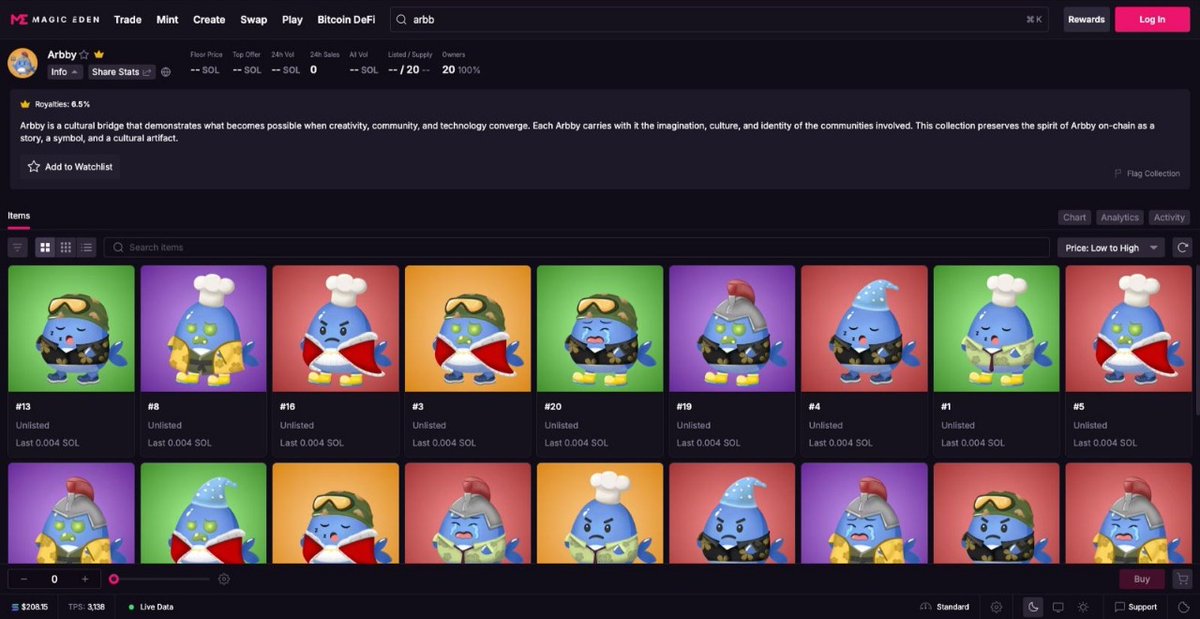Open the Mint menu
This screenshot has height=619, width=1200.
click(x=167, y=19)
